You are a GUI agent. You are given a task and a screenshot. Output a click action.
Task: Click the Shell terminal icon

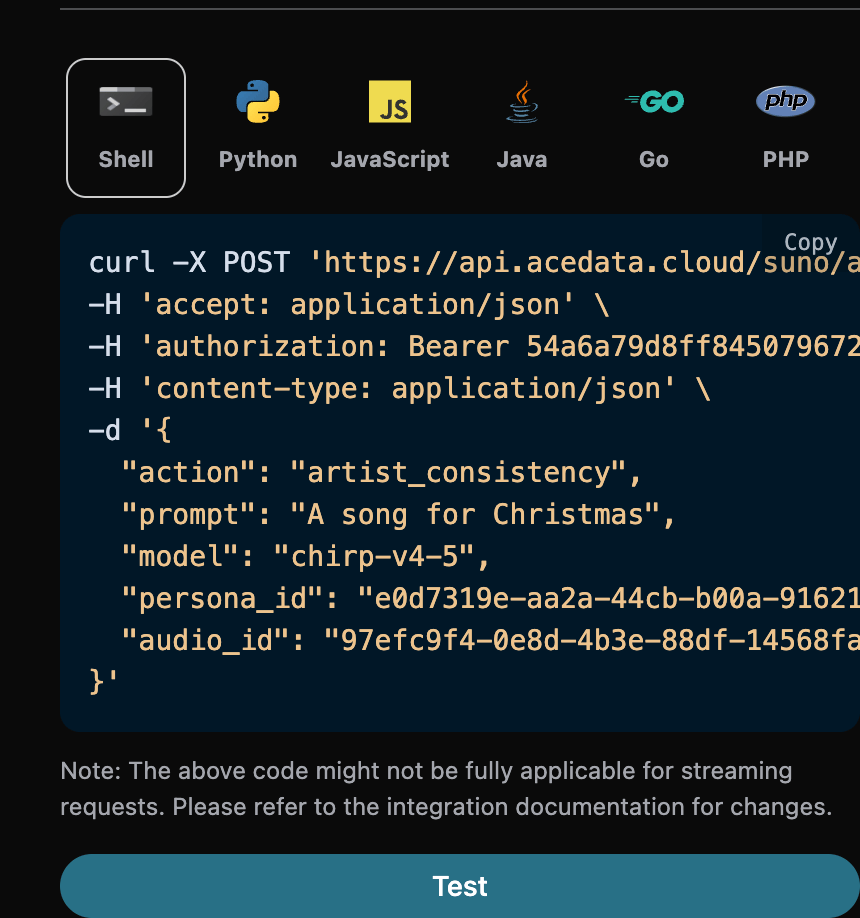pyautogui.click(x=126, y=102)
